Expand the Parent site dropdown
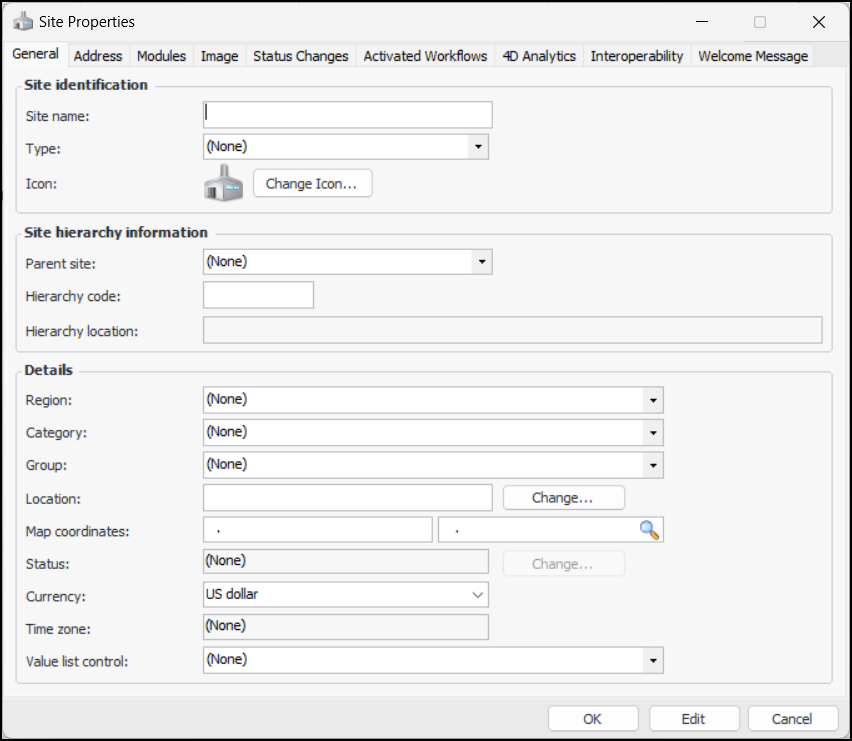852x741 pixels. click(x=481, y=262)
